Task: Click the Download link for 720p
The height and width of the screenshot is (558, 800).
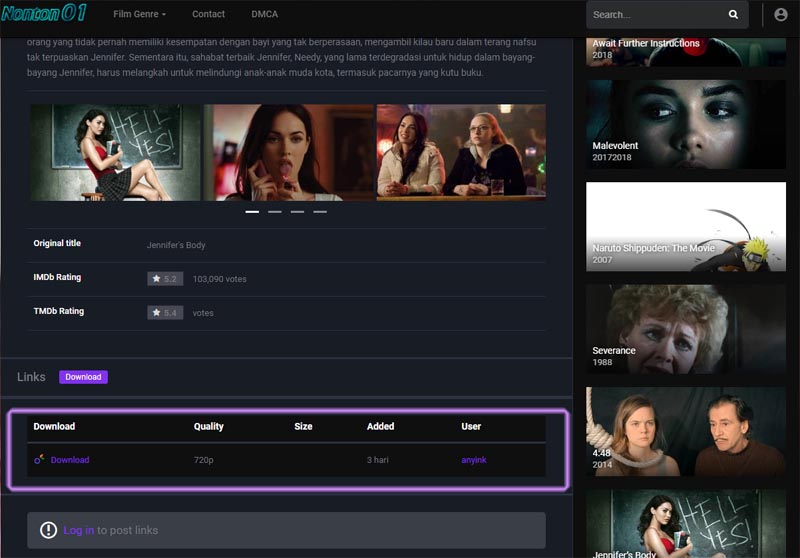Action: click(70, 460)
